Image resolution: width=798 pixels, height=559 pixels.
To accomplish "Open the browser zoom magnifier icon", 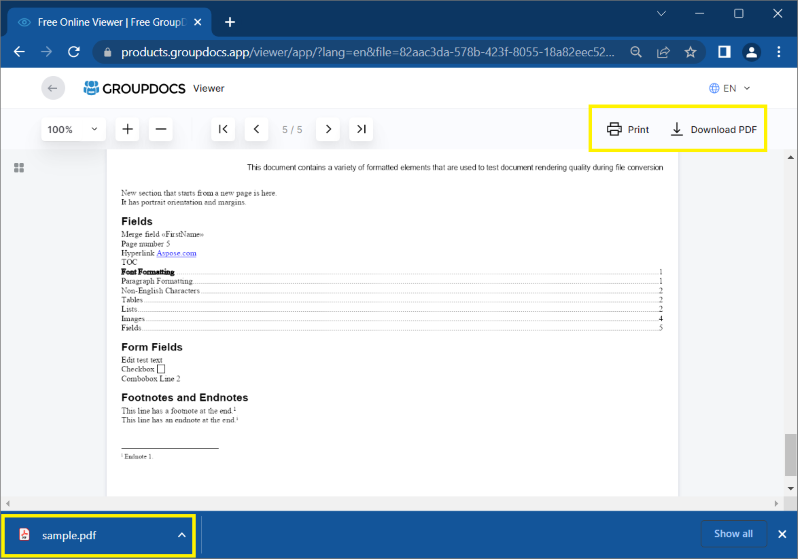I will point(636,52).
